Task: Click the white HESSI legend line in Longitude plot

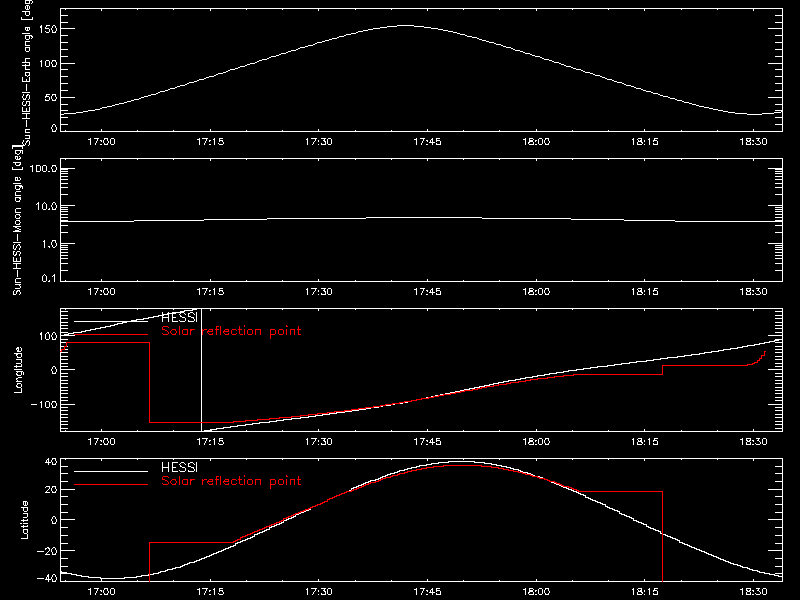Action: point(111,321)
